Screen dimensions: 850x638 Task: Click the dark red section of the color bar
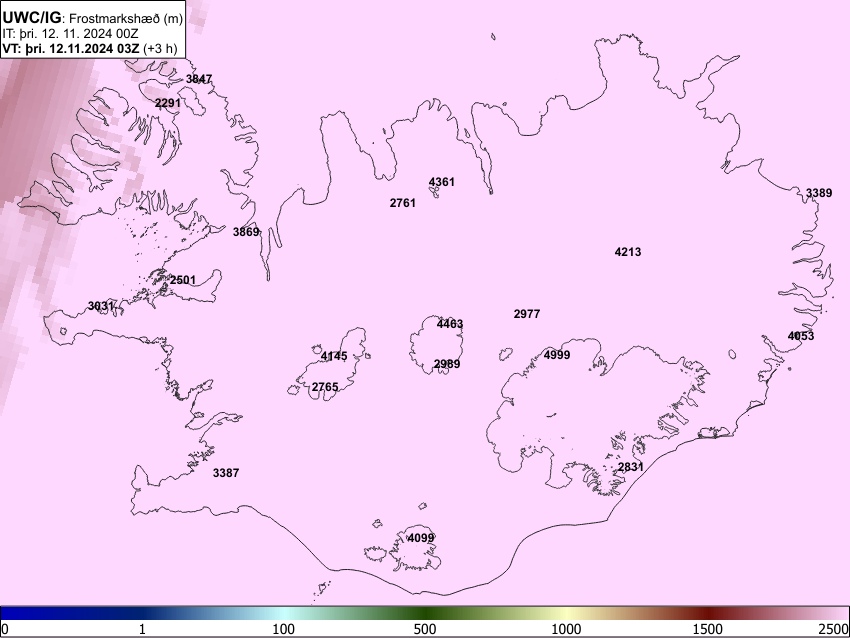708,614
